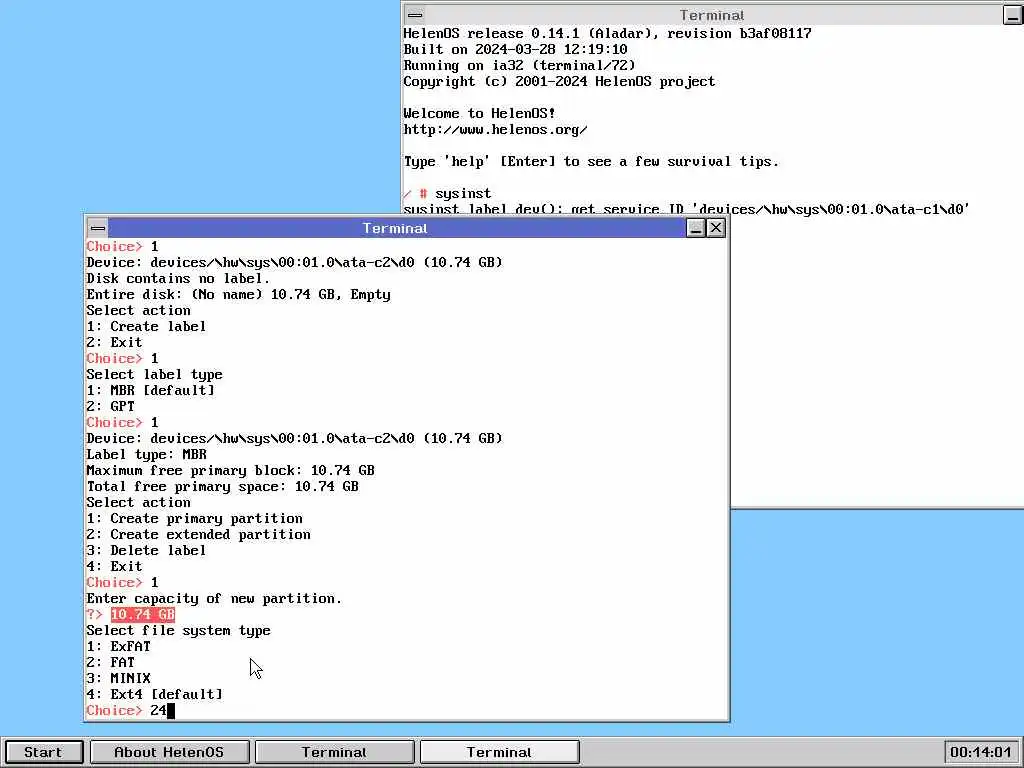
Task: Click '/ # sysinst' command line in background terminal
Action: pyautogui.click(x=447, y=193)
